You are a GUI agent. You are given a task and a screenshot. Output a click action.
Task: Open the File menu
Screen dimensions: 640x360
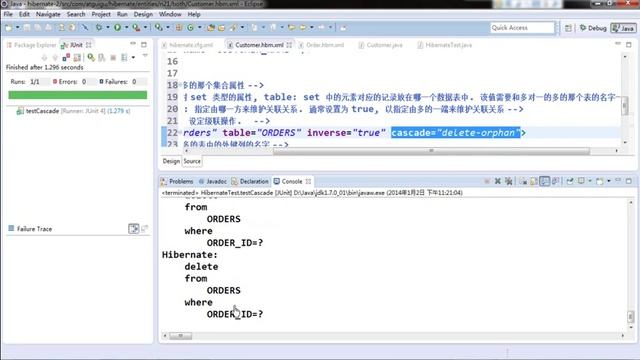[8, 14]
